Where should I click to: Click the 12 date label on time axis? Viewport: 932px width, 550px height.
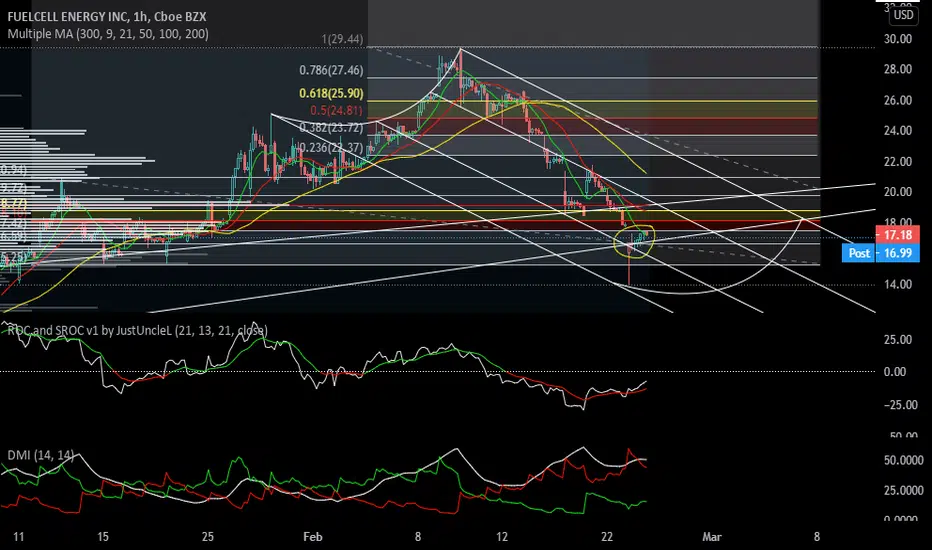click(502, 537)
